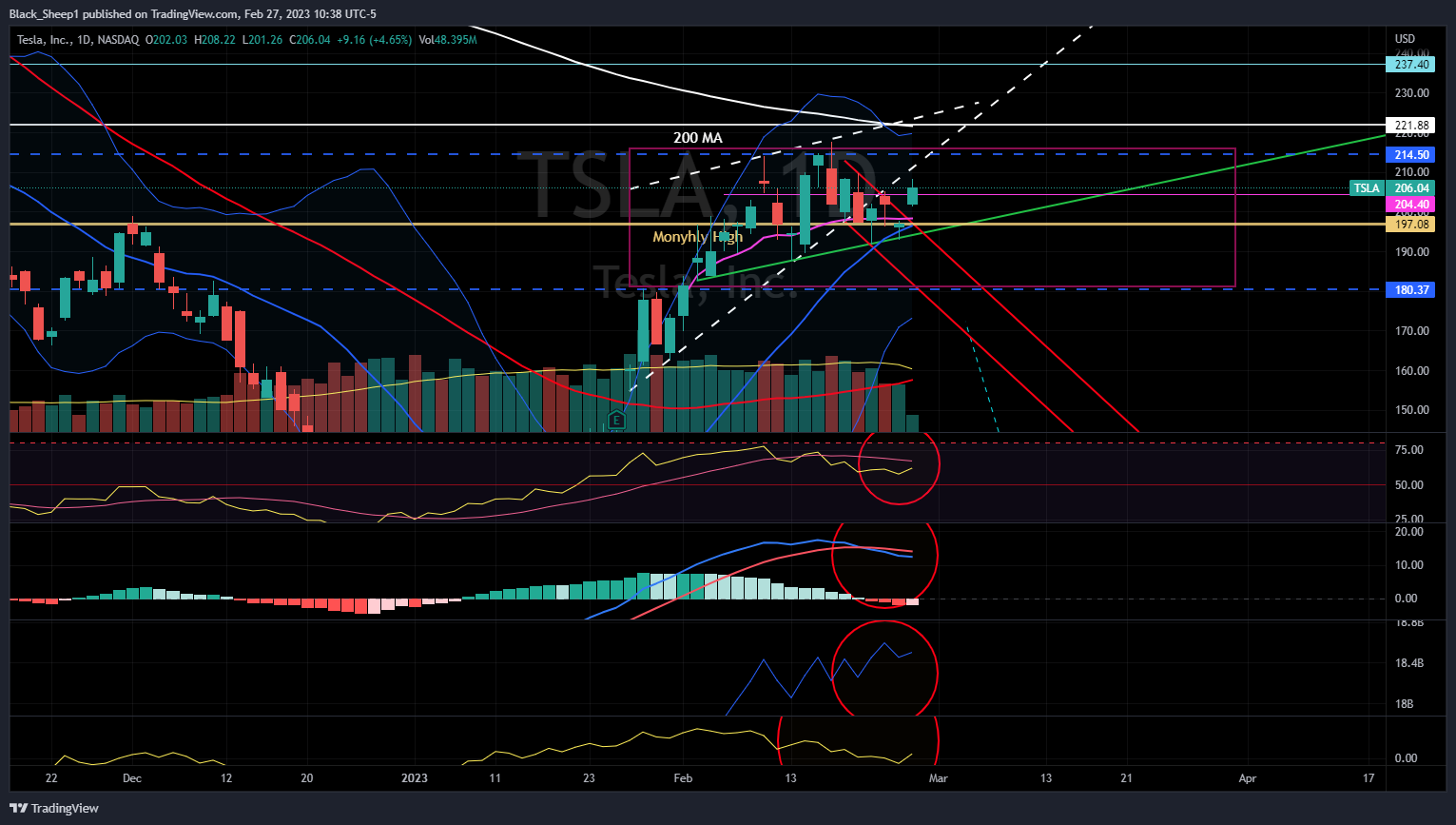Click the 75.00 RSI scale value
Viewport: 1456px width, 825px height.
[x=1408, y=450]
